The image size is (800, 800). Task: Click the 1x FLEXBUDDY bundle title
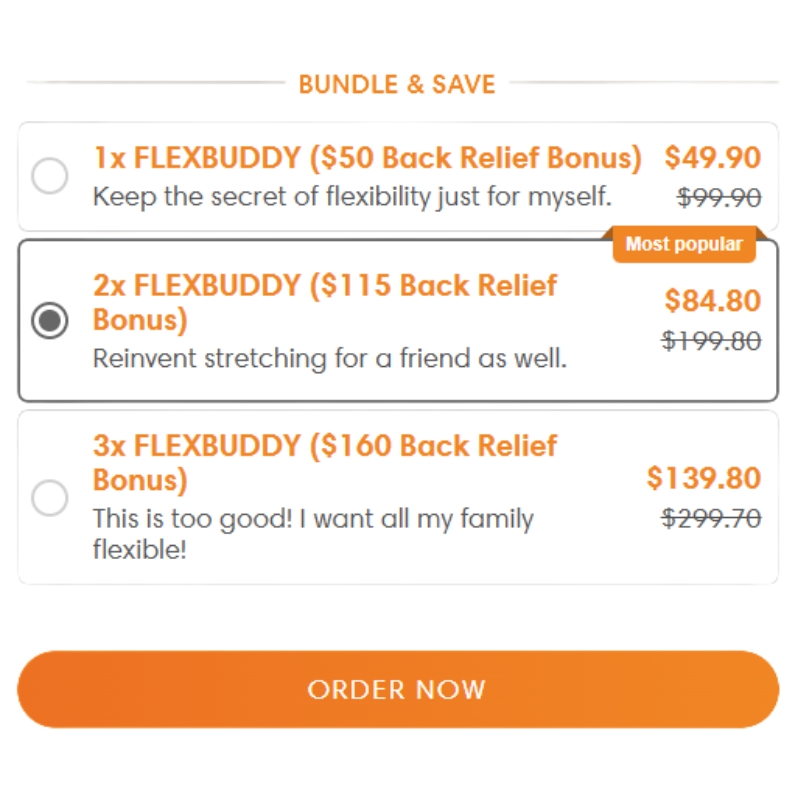(x=368, y=158)
